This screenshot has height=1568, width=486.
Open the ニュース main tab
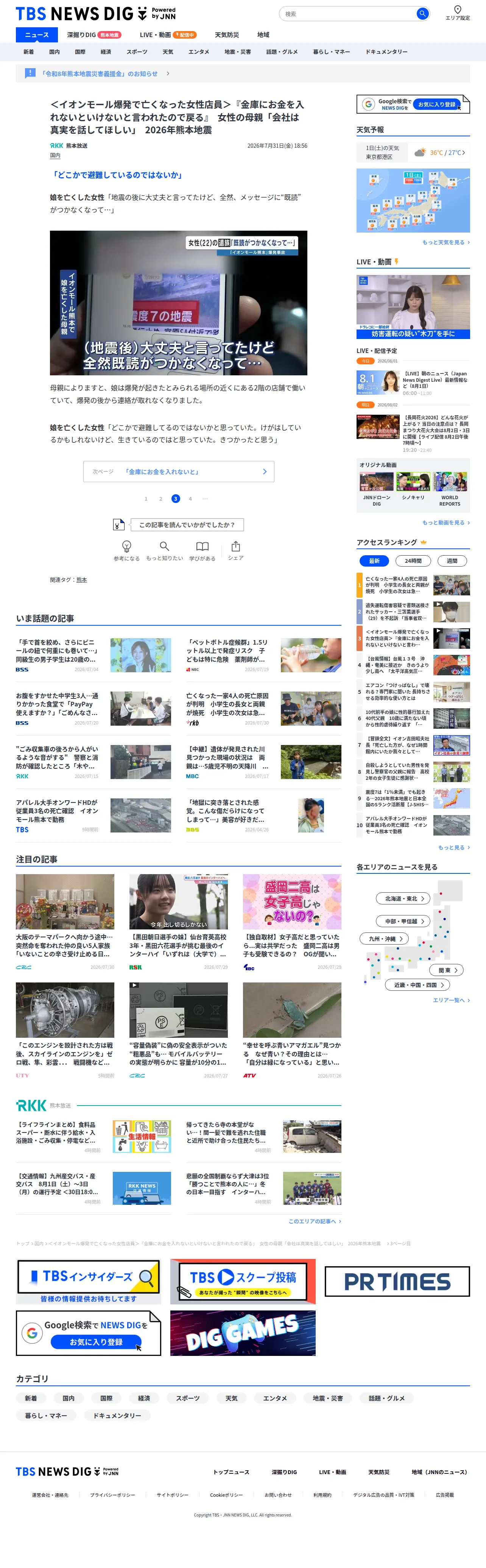click(36, 35)
